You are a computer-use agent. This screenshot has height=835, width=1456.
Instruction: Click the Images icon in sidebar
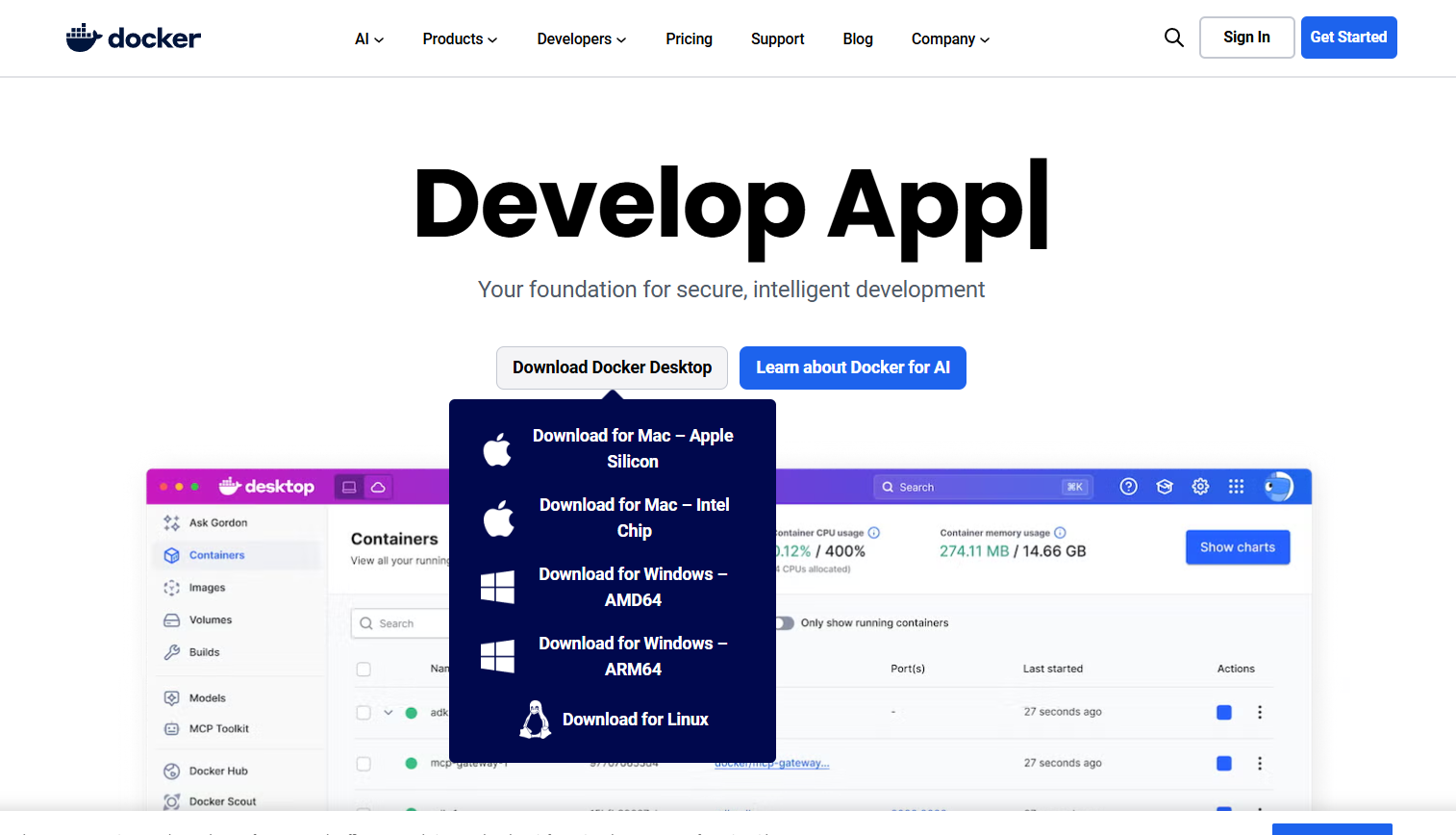point(171,588)
